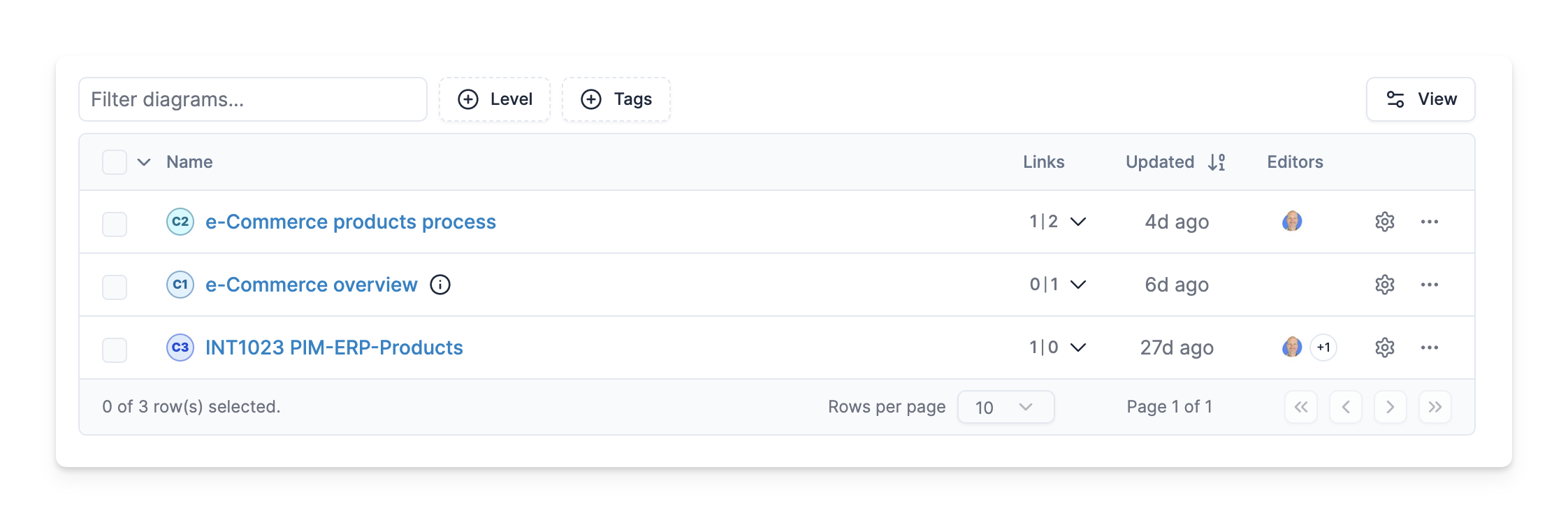The width and height of the screenshot is (1568, 523).
Task: Focus the Filter diagrams search field
Action: coord(253,99)
